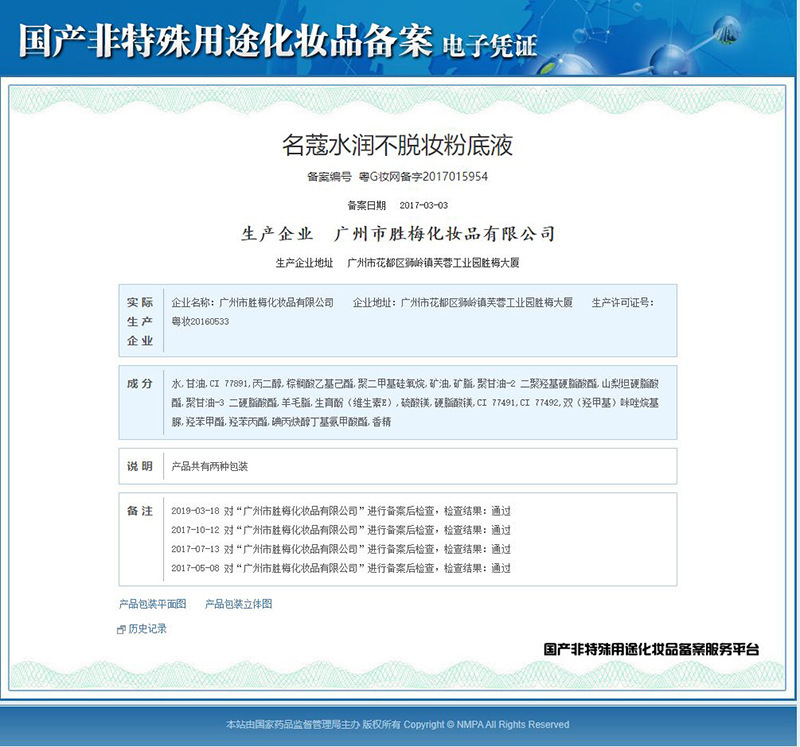Image resolution: width=800 pixels, height=747 pixels.
Task: Click the 备注 row label
Action: 140,511
